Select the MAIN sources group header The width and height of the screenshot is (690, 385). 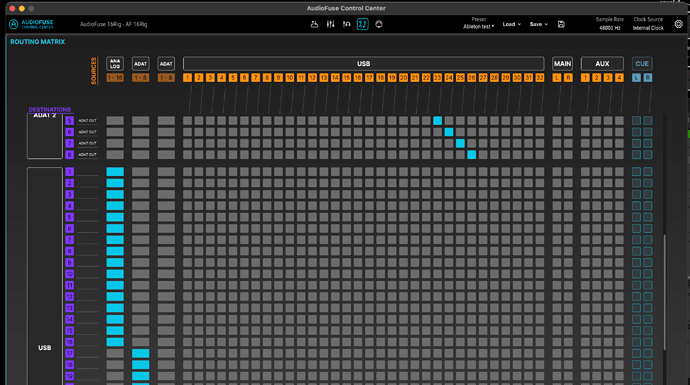pyautogui.click(x=562, y=64)
